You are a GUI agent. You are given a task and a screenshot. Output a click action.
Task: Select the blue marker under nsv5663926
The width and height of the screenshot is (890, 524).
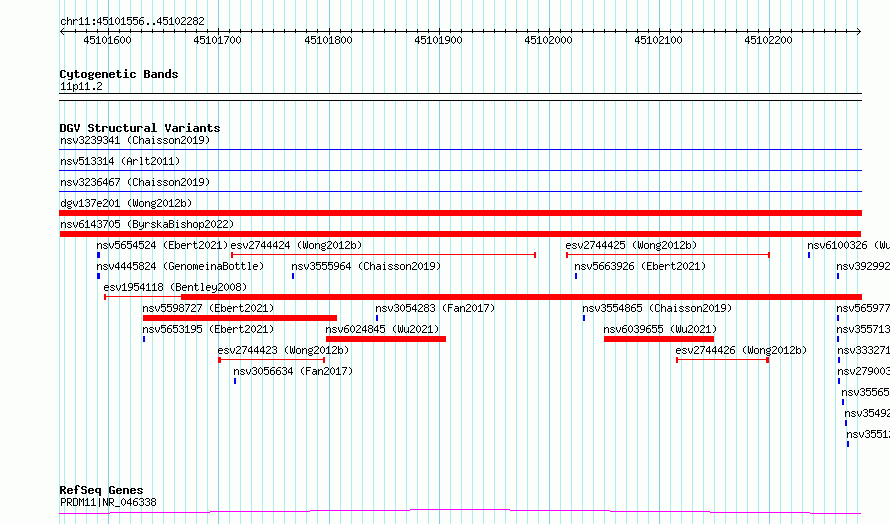[576, 276]
